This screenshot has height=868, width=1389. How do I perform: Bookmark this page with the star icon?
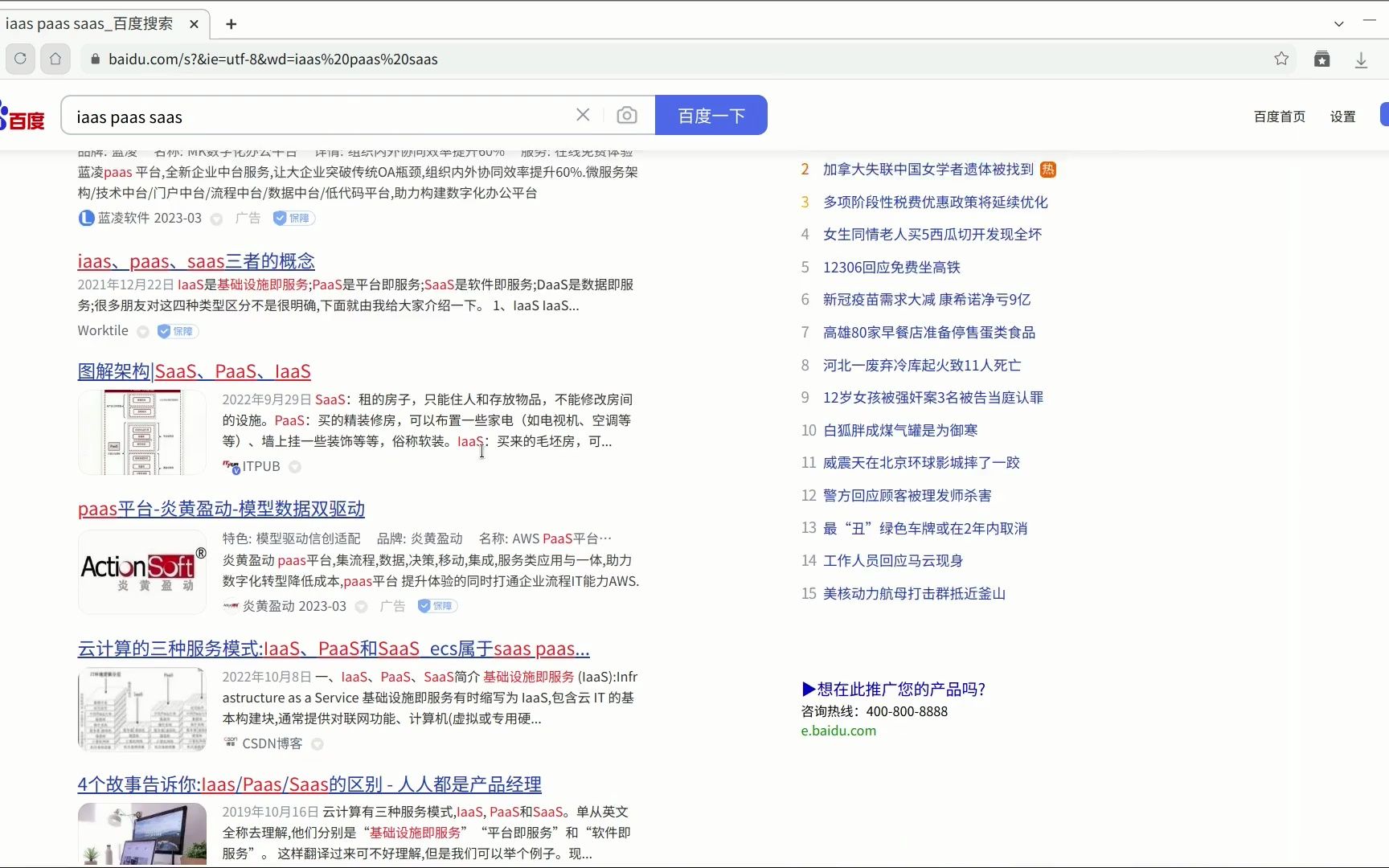click(x=1281, y=59)
